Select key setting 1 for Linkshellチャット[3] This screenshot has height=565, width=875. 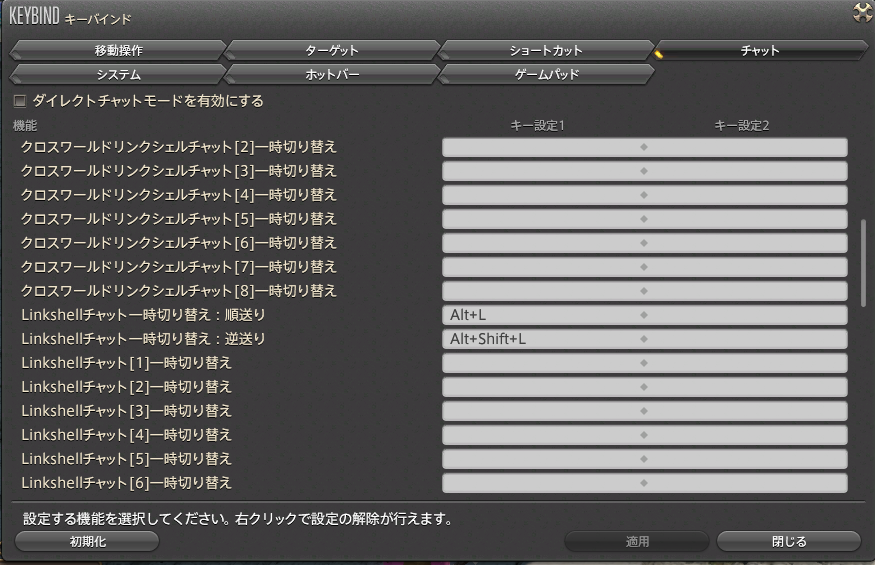pyautogui.click(x=543, y=411)
